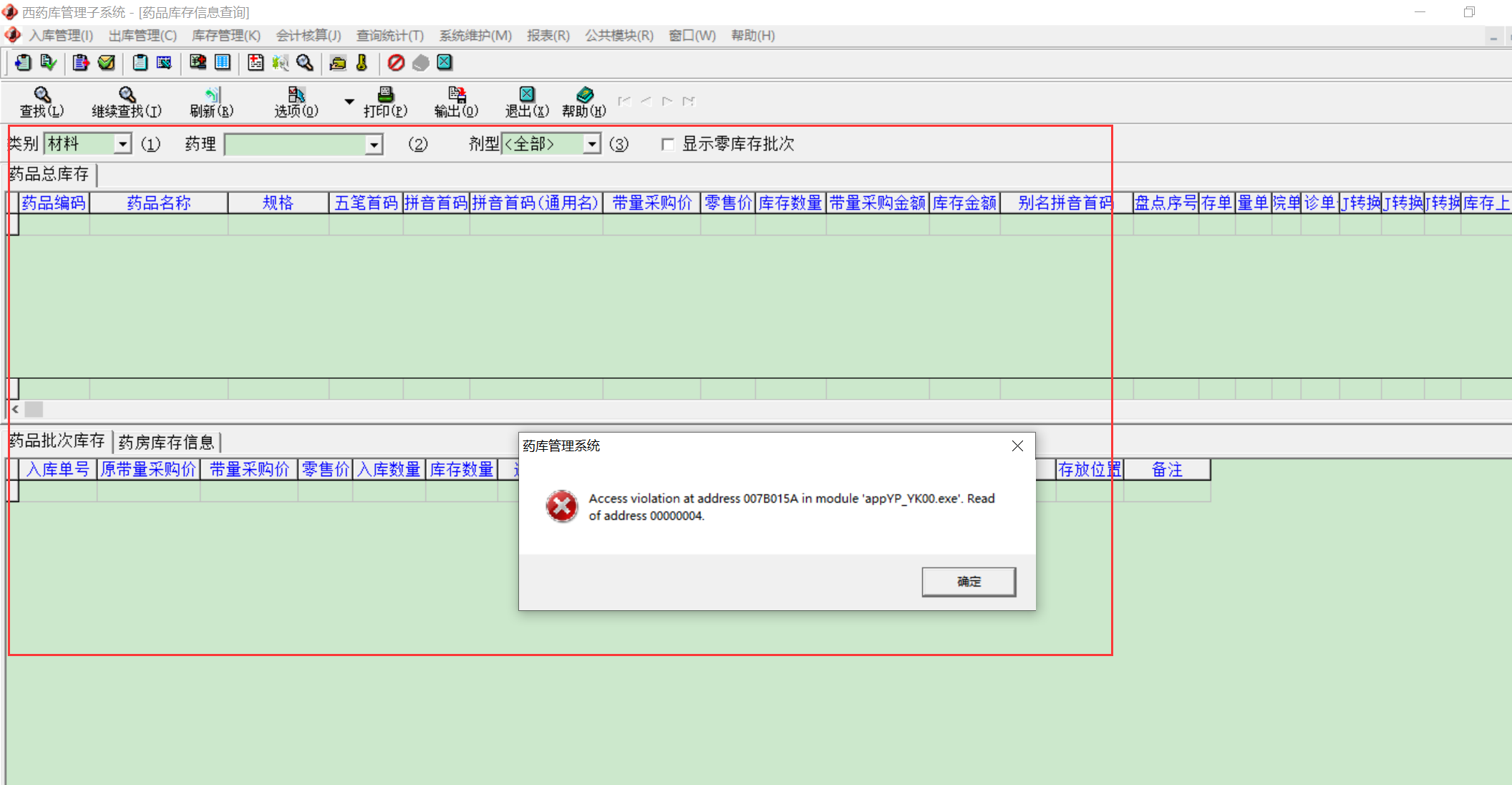Open the 剂型 dropdown showing <全部>
Image resolution: width=1512 pixels, height=785 pixels.
(592, 144)
